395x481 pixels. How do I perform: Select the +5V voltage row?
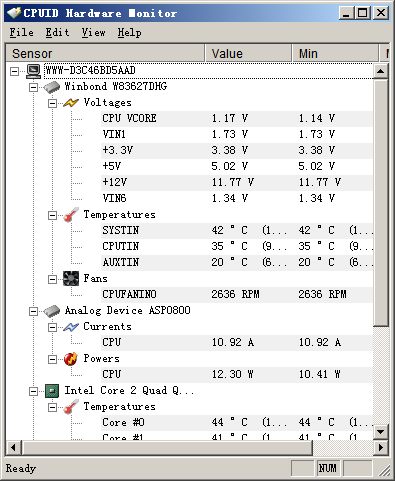pyautogui.click(x=237, y=167)
